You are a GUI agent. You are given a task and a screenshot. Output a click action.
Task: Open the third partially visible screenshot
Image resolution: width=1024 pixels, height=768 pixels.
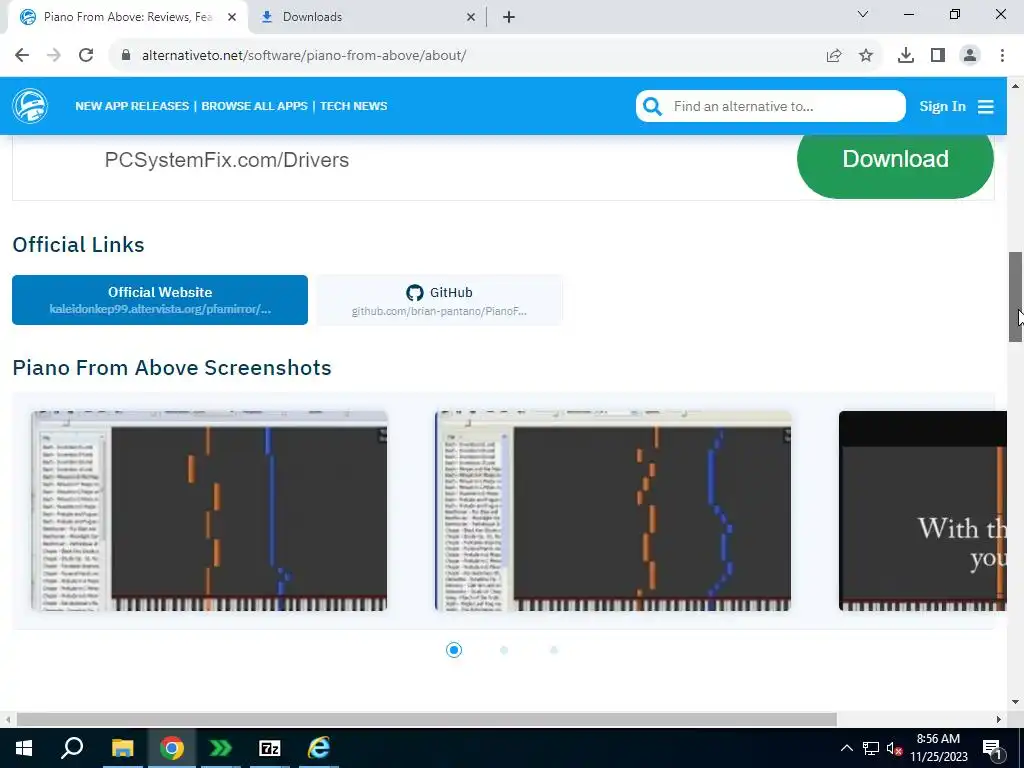coord(922,511)
